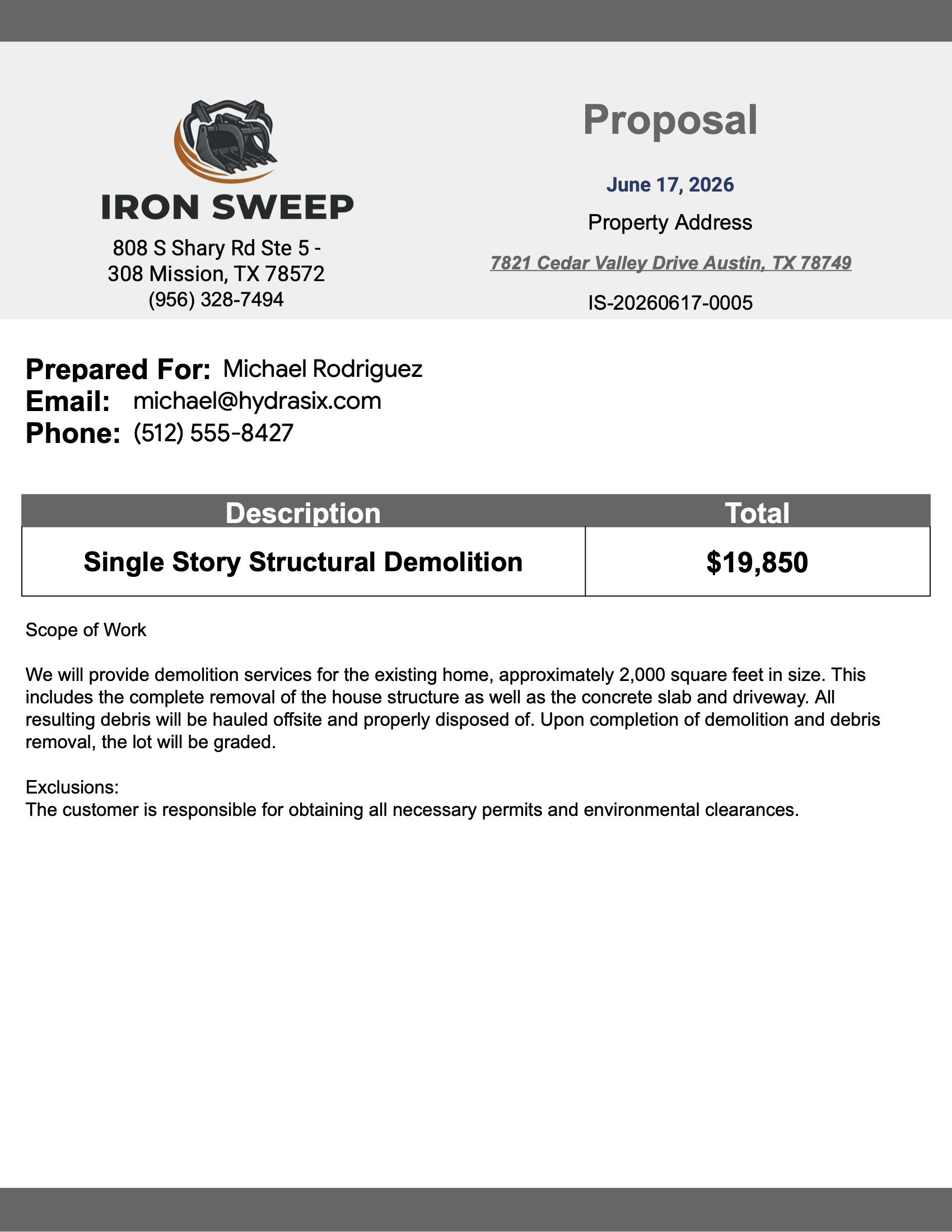This screenshot has height=1232, width=952.
Task: Click the Exclusions heading
Action: (72, 787)
